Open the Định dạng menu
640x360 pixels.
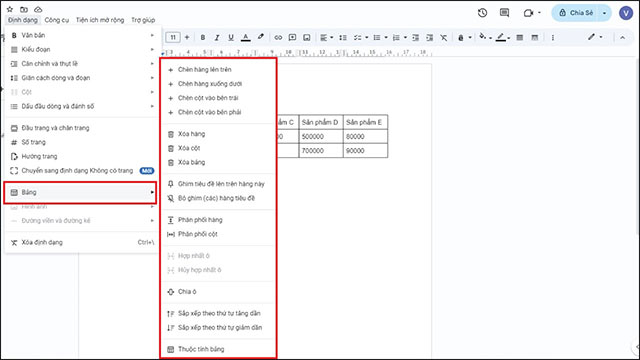pos(22,20)
